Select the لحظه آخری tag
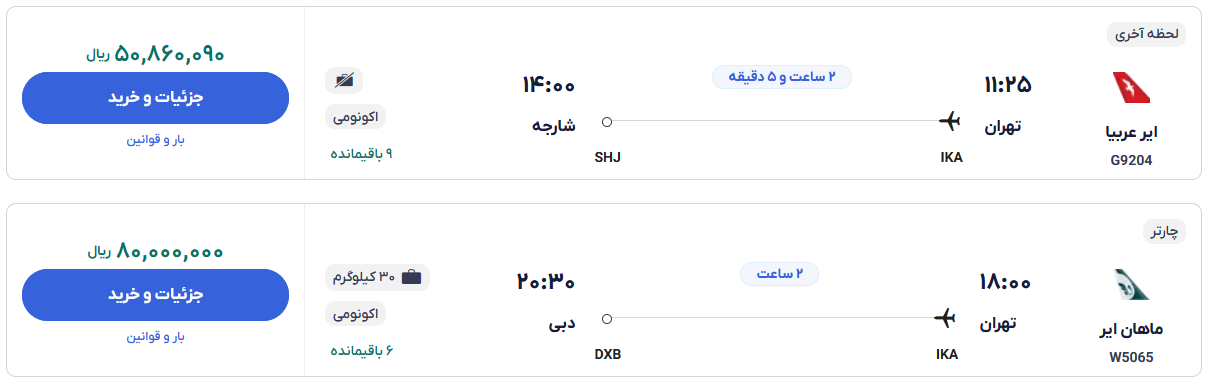 1146,34
